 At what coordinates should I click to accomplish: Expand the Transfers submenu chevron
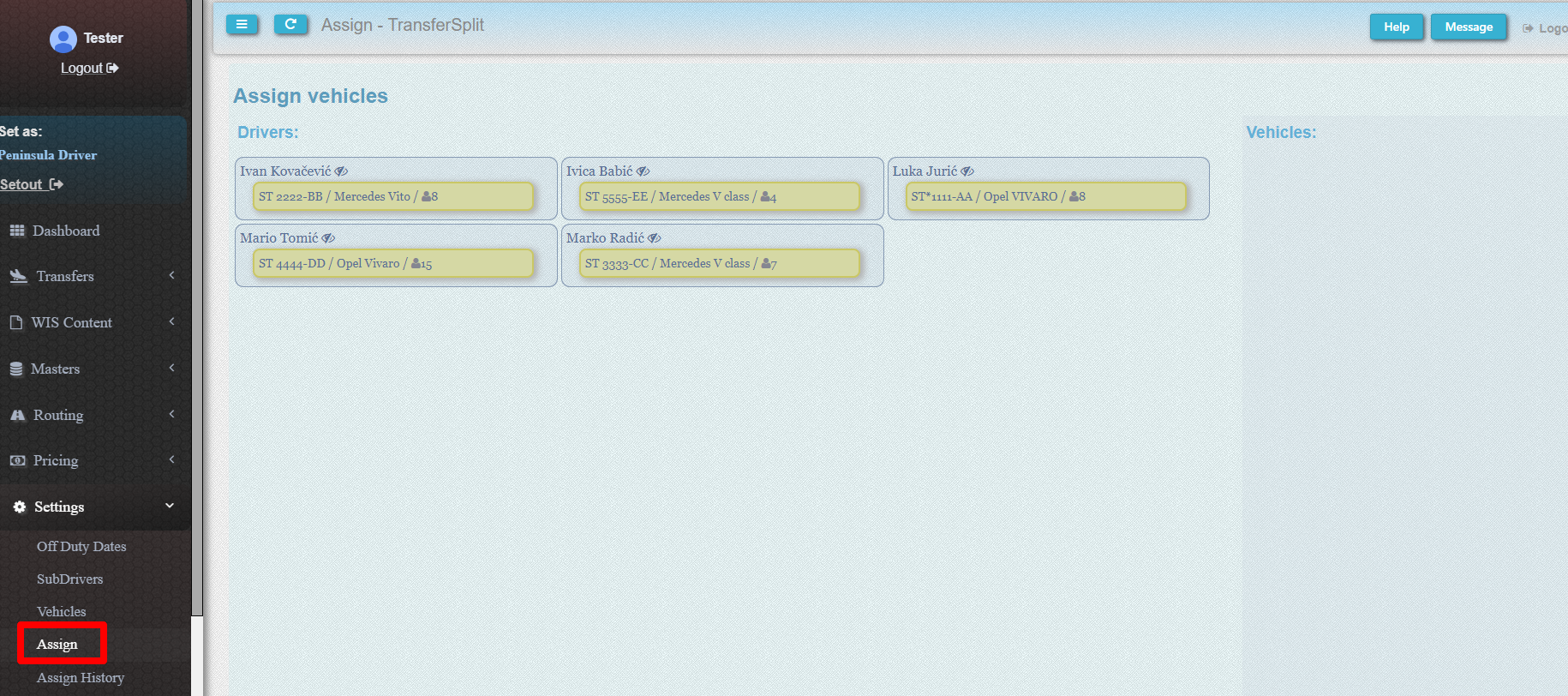tap(171, 275)
